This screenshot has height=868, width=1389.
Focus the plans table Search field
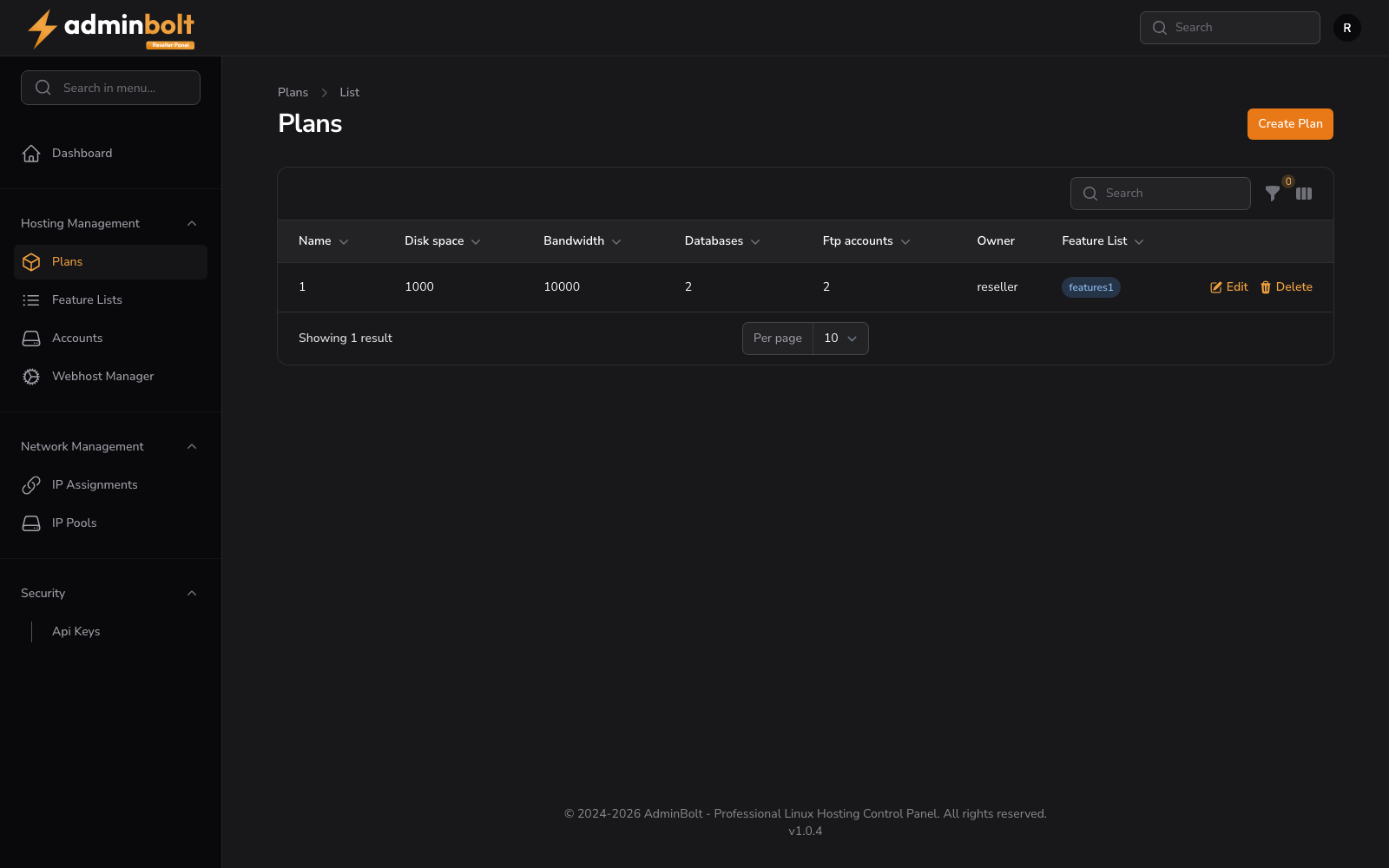click(1161, 194)
